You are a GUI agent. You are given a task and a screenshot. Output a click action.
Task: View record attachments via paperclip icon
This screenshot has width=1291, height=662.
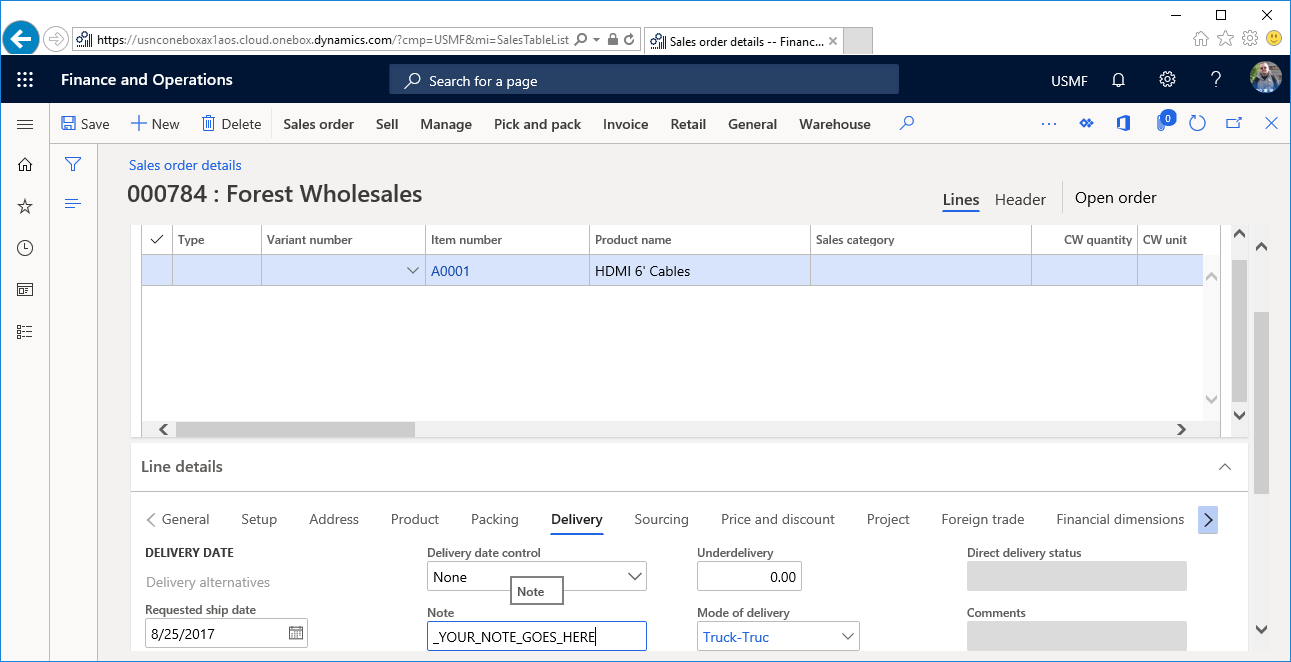pos(1161,122)
